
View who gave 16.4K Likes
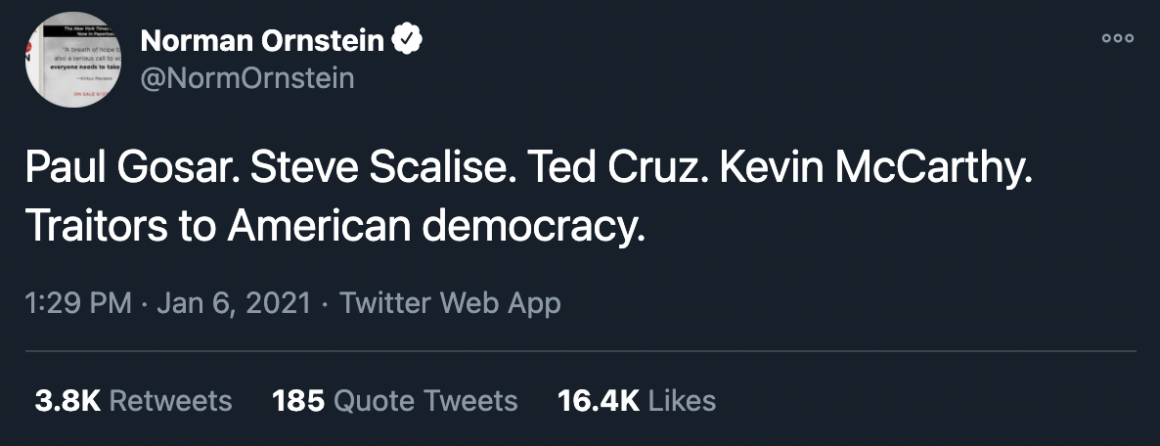point(636,401)
